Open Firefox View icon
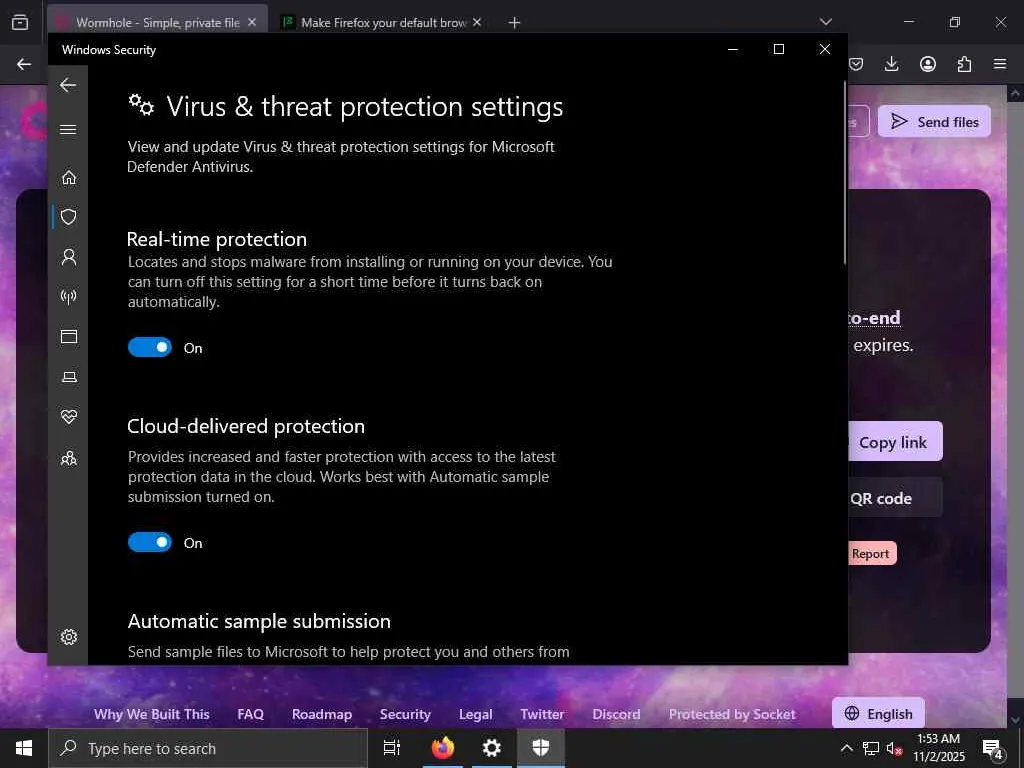 pyautogui.click(x=20, y=22)
